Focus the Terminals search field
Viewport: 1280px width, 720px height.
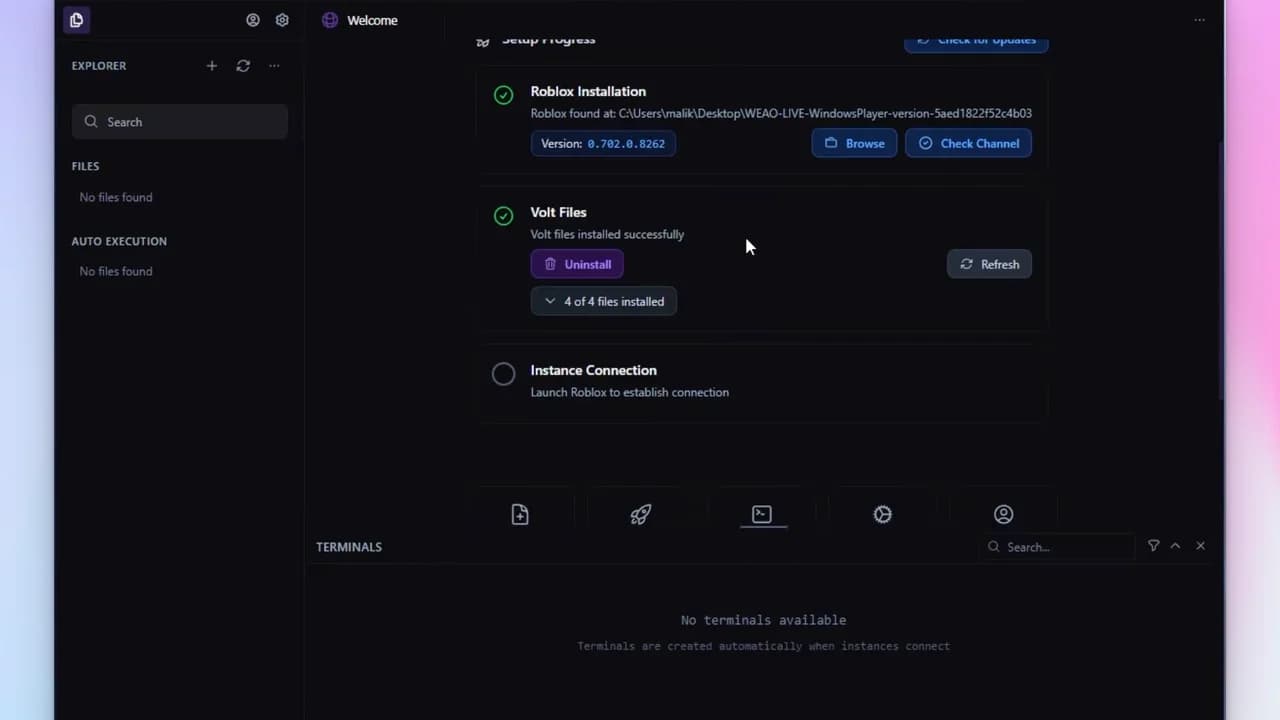tap(1058, 547)
